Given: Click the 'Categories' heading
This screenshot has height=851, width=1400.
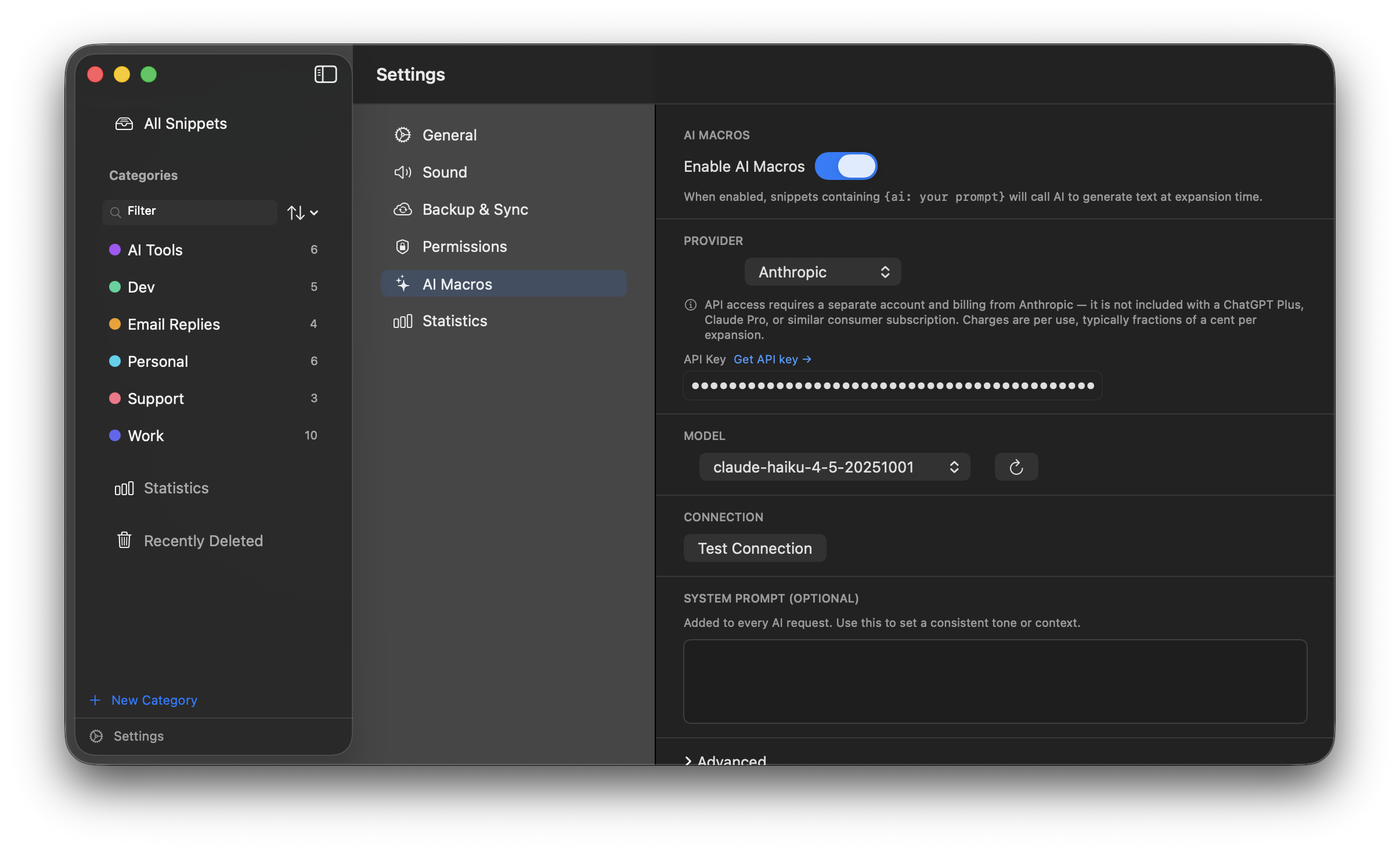Looking at the screenshot, I should coord(143,175).
